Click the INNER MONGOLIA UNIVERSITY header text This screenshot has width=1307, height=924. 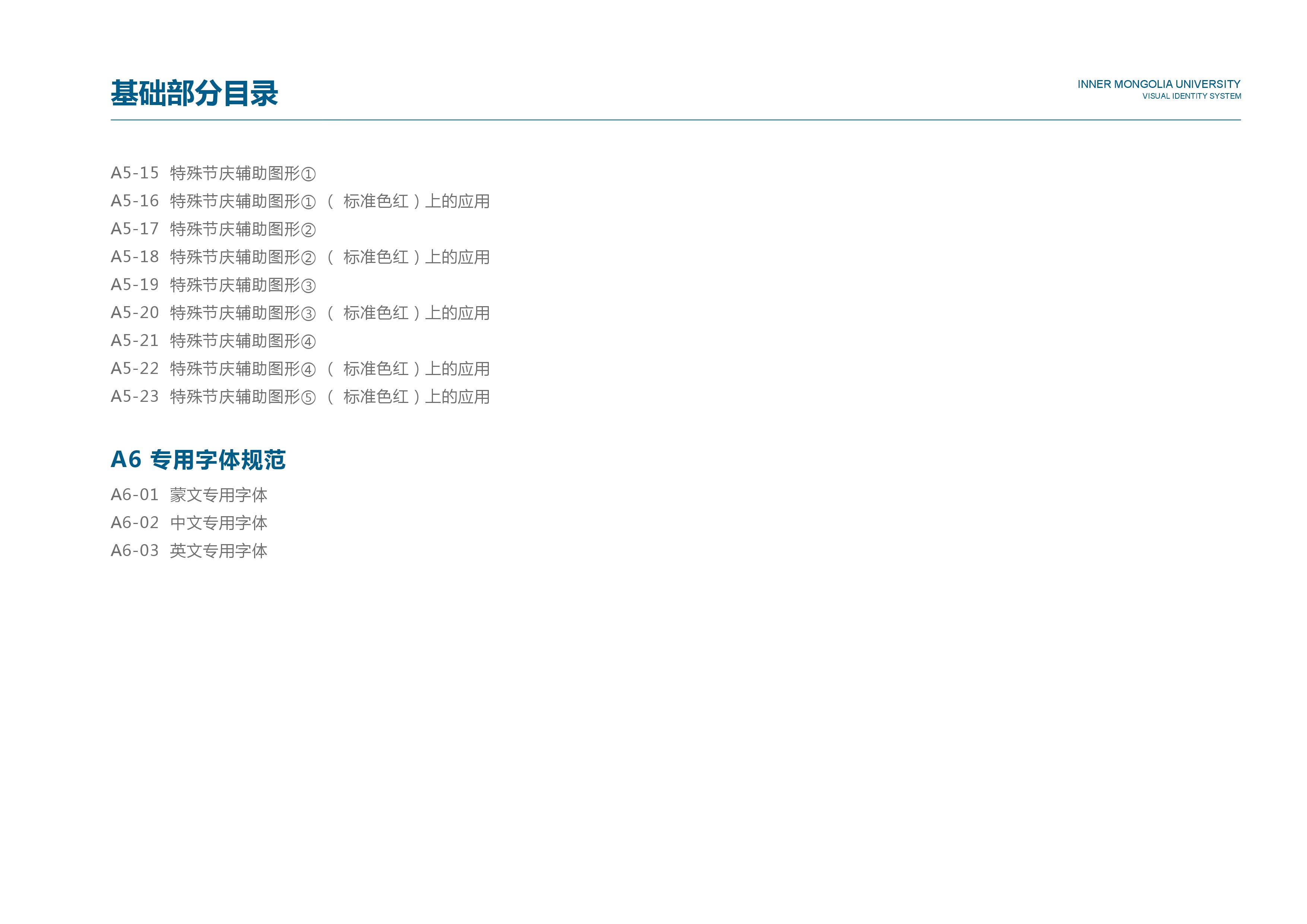[1158, 84]
